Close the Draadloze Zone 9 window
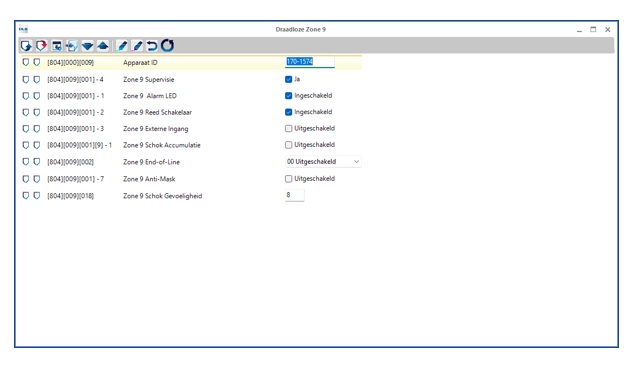The image size is (633, 369). [608, 29]
